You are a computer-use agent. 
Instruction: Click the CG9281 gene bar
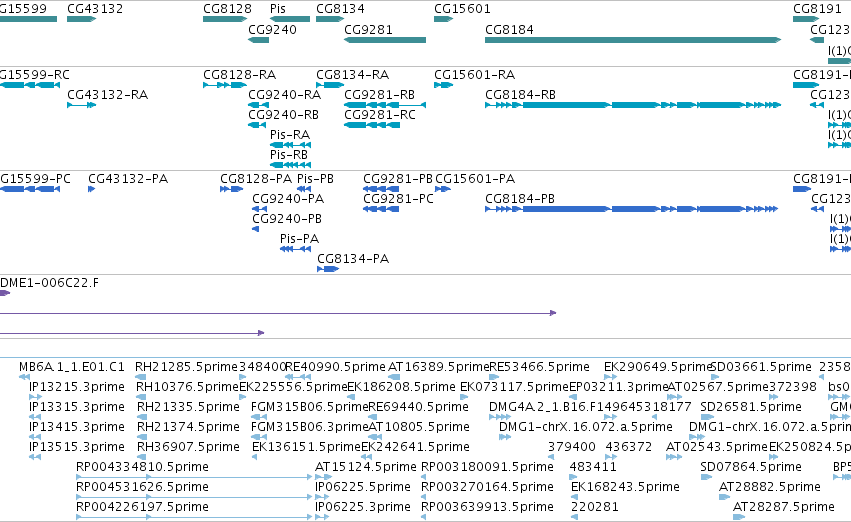pyautogui.click(x=385, y=40)
